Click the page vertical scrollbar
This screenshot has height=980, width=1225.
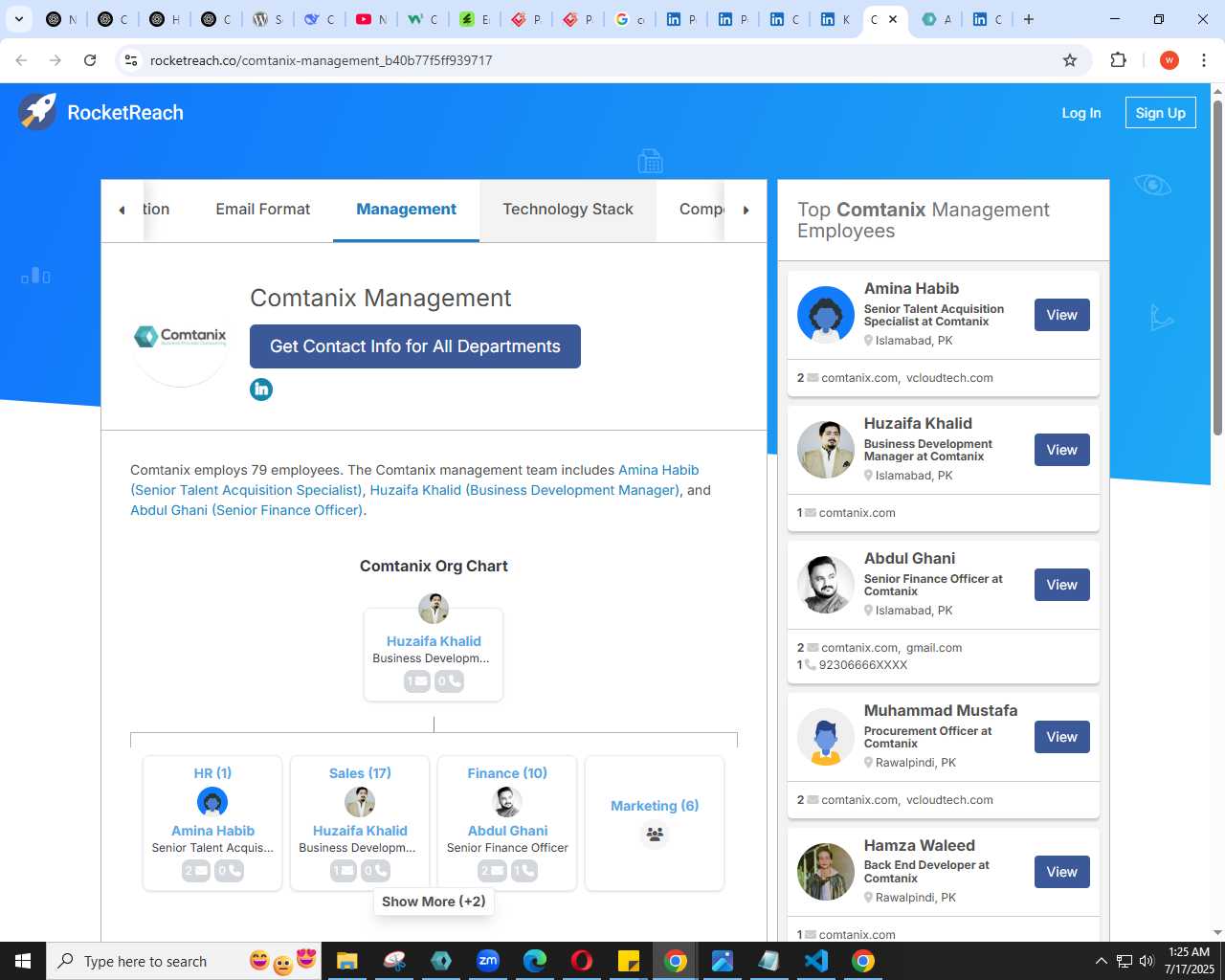tap(1217, 268)
